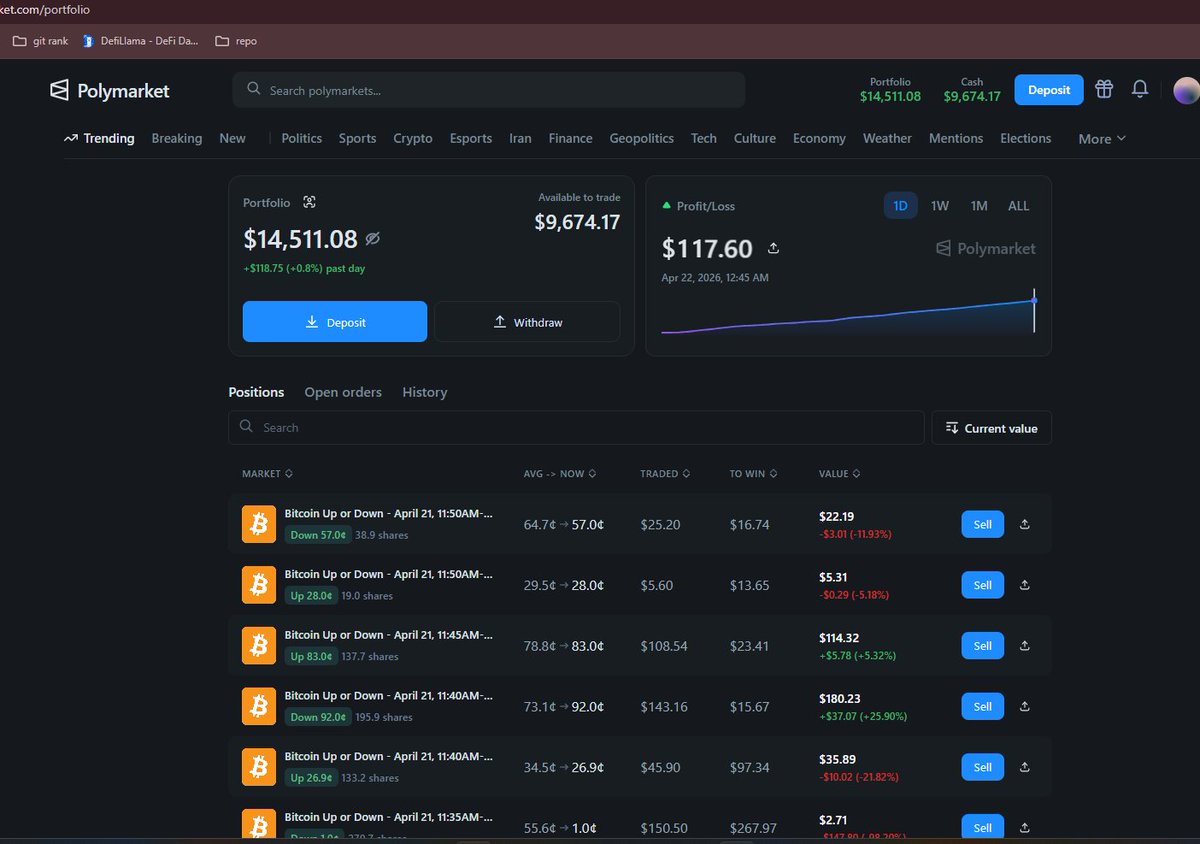This screenshot has width=1200, height=844.
Task: Open the Esports category
Action: [x=471, y=139]
